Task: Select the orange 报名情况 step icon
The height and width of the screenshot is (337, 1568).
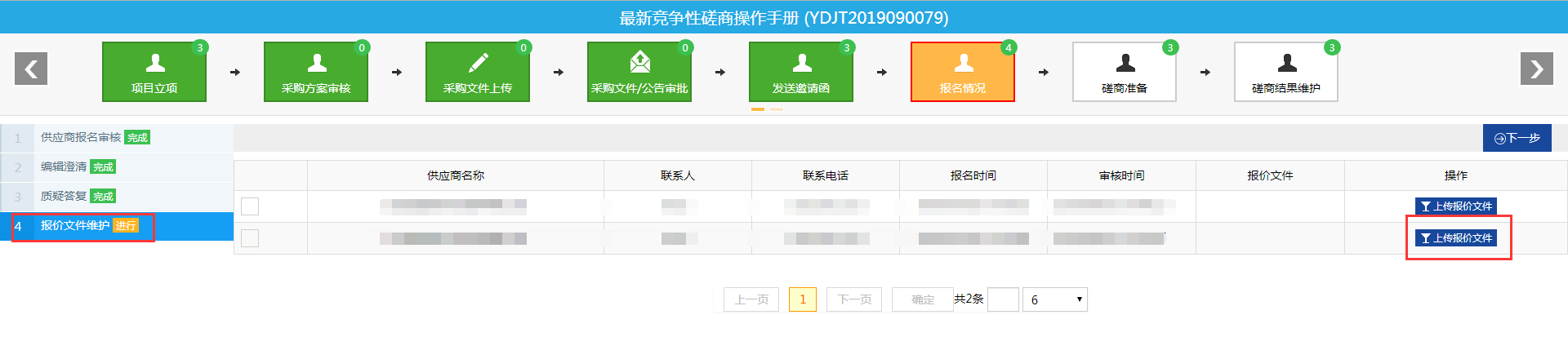Action: point(963,72)
